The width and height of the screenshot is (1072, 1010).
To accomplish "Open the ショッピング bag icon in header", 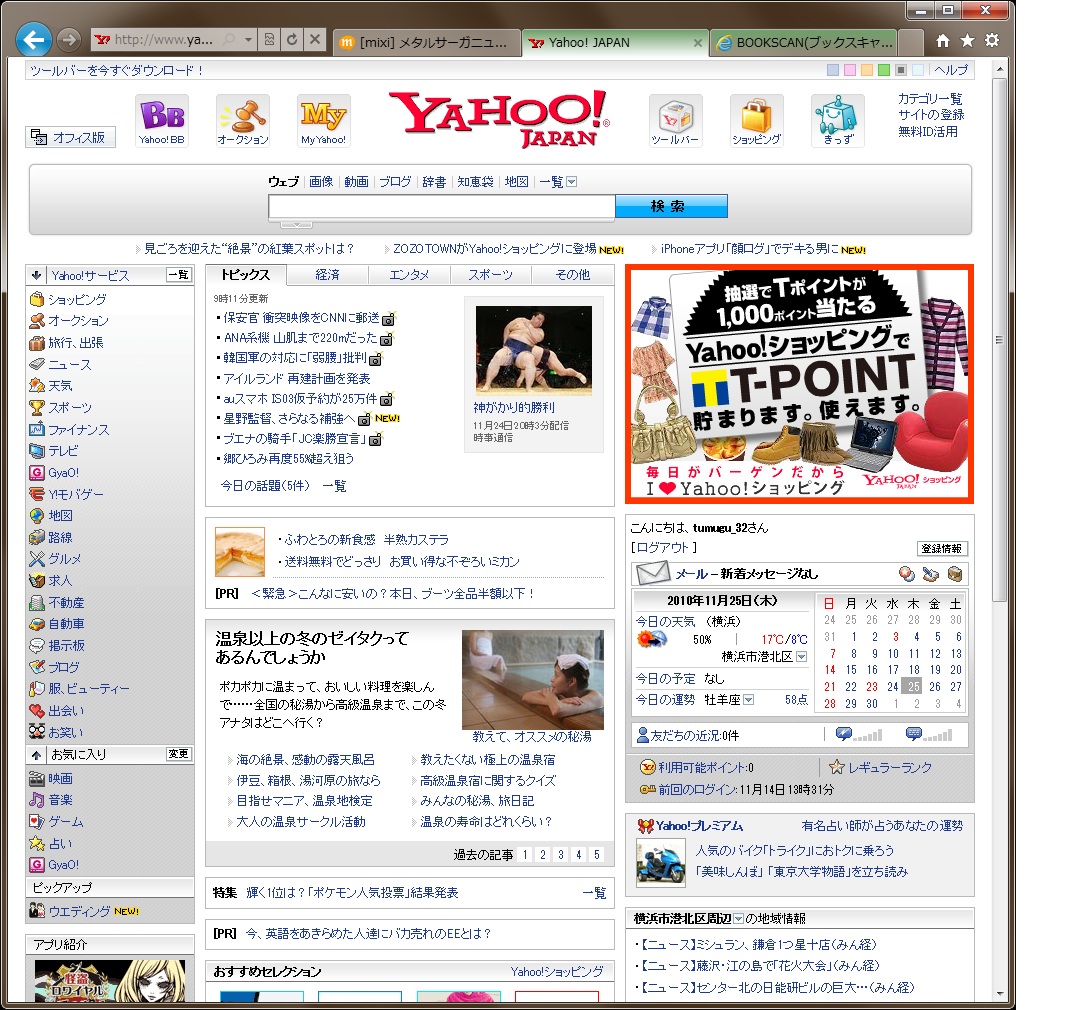I will (x=757, y=121).
